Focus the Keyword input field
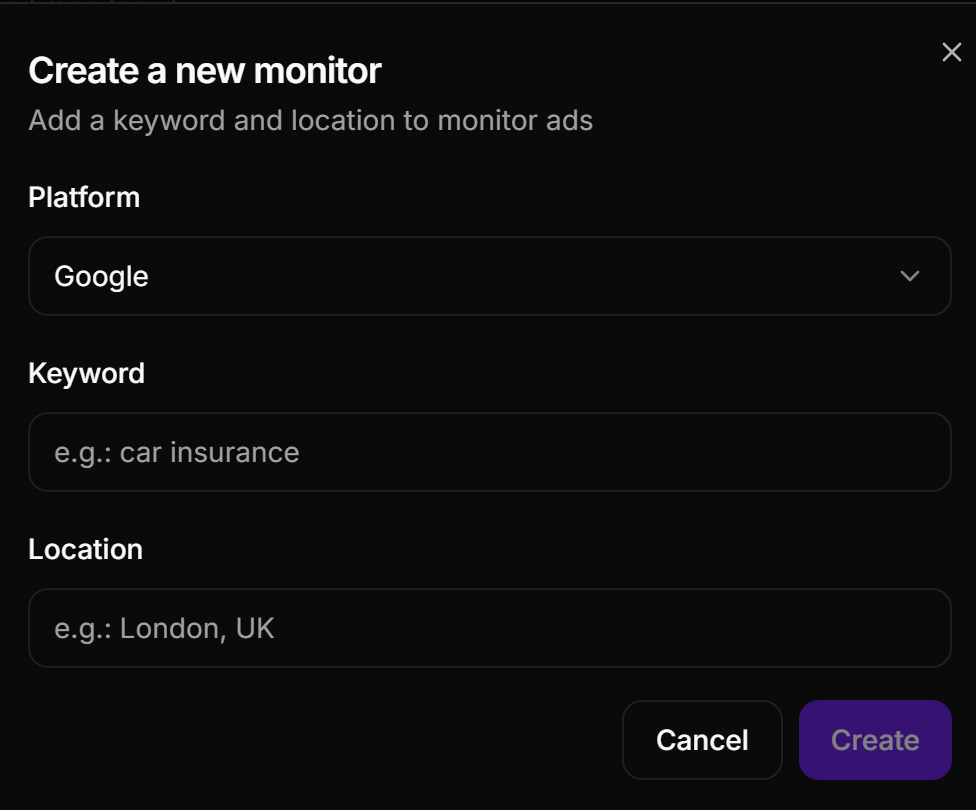This screenshot has width=976, height=810. pos(489,452)
